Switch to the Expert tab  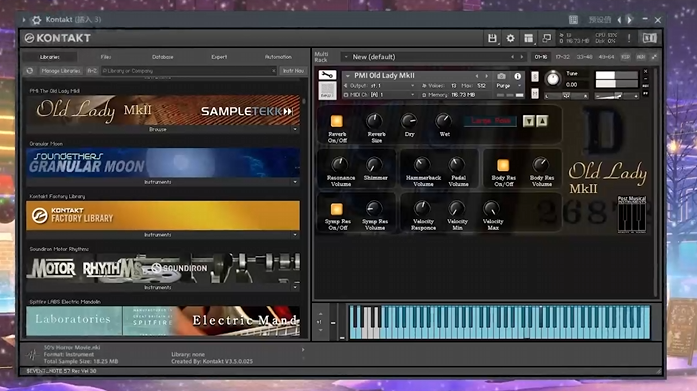coord(219,57)
